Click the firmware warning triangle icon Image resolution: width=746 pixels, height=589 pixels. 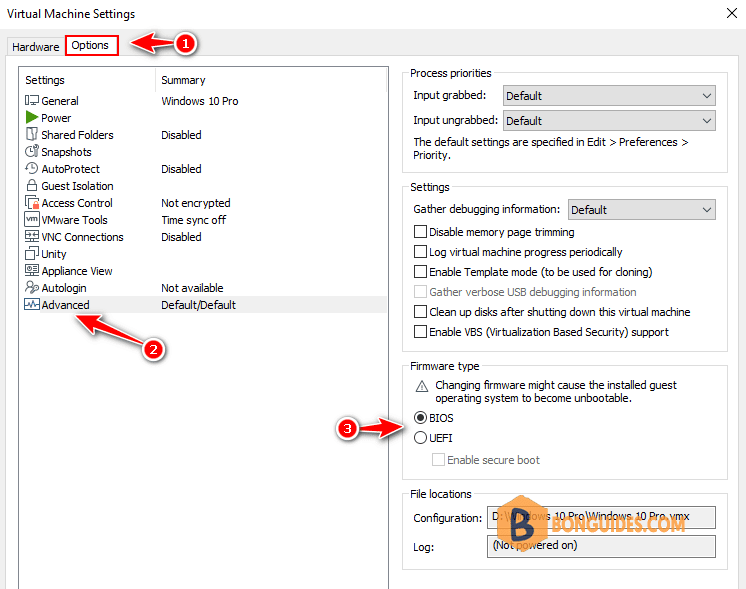422,386
